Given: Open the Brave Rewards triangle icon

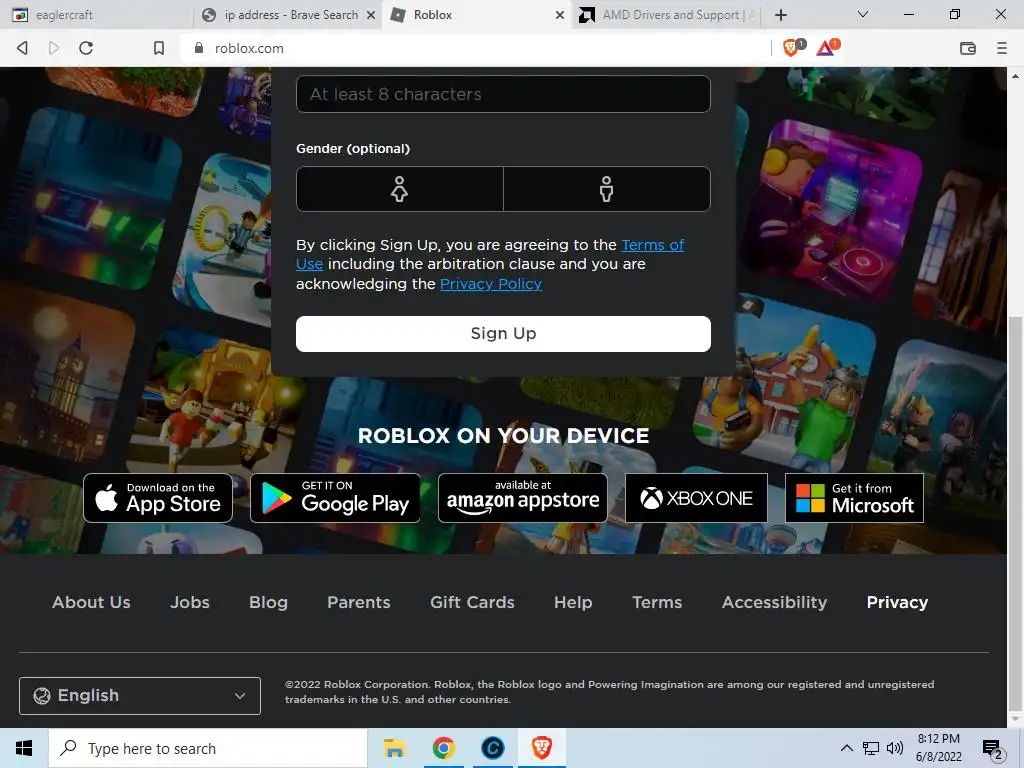Looking at the screenshot, I should tap(826, 47).
